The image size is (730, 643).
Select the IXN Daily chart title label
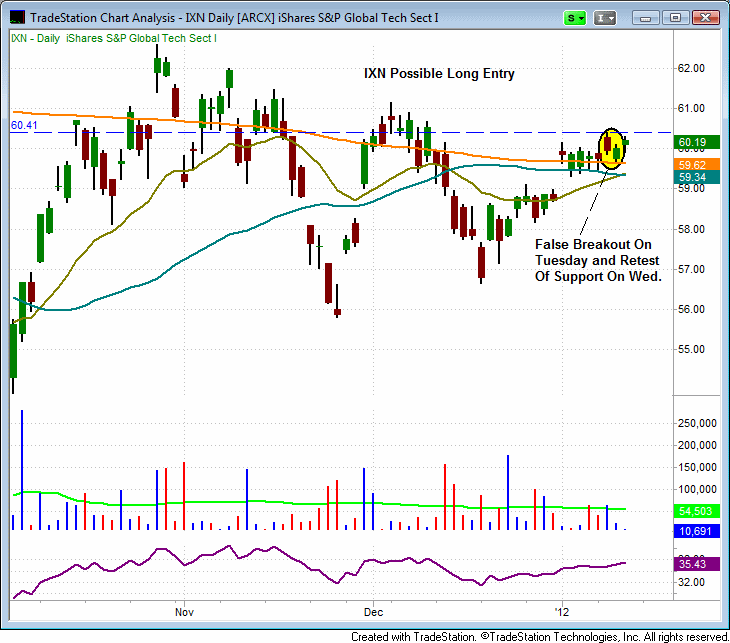(x=114, y=38)
